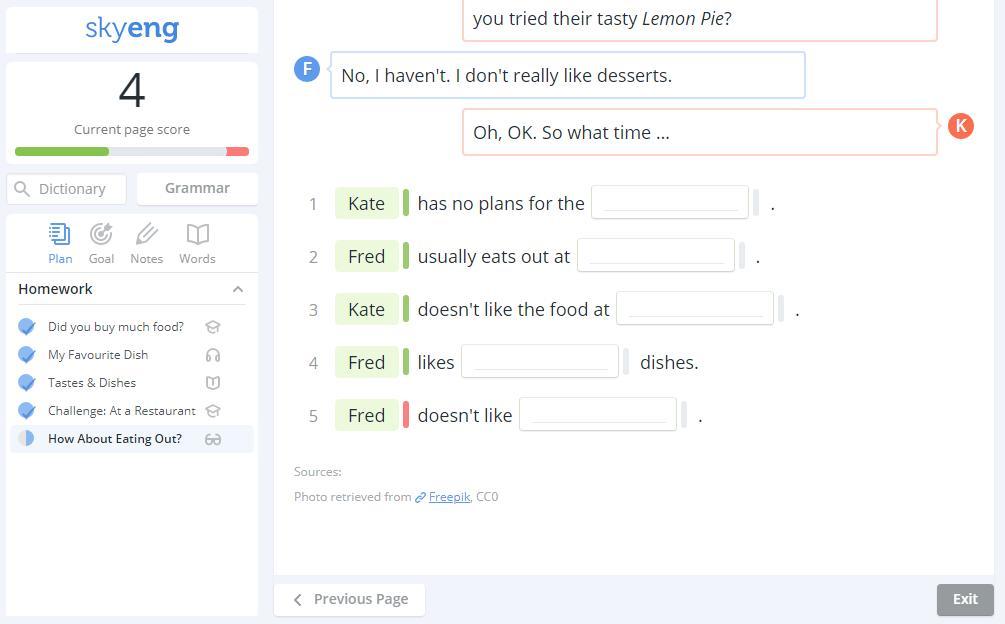Click glasses icon beside How About Eating Out?
1005x624 pixels.
213,439
